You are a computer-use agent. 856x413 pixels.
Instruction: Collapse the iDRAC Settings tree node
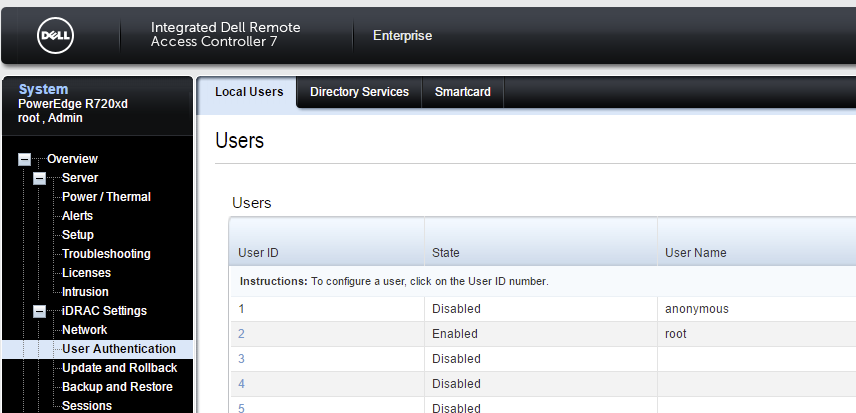point(40,311)
